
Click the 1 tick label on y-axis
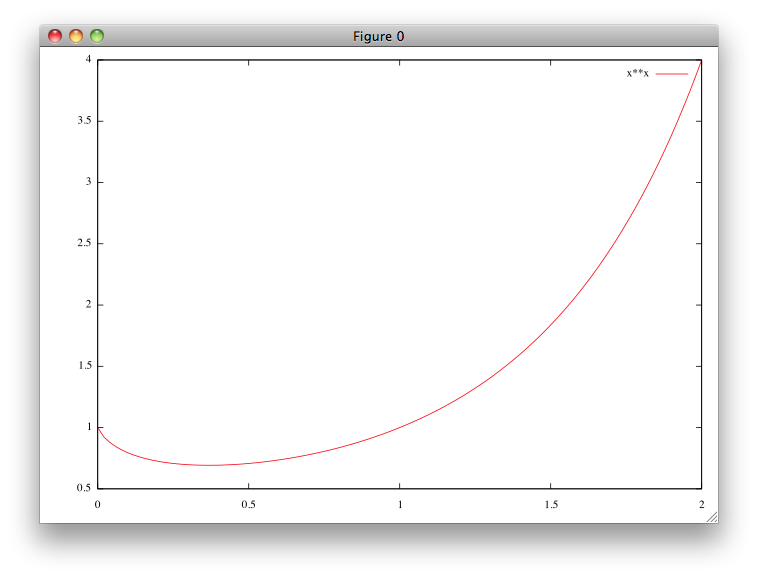pos(87,427)
